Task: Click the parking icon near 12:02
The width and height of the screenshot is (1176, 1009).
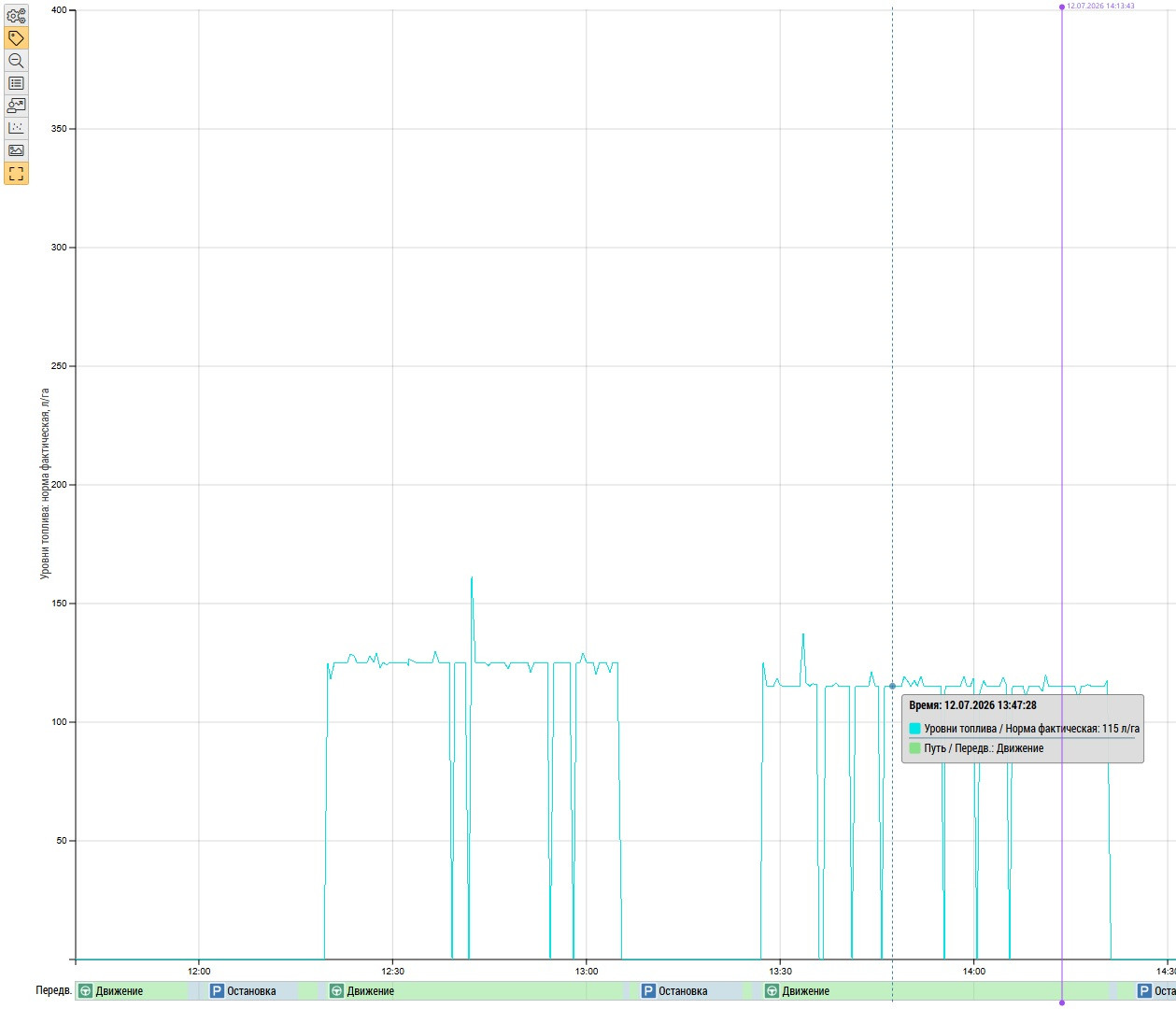Action: pos(217,991)
